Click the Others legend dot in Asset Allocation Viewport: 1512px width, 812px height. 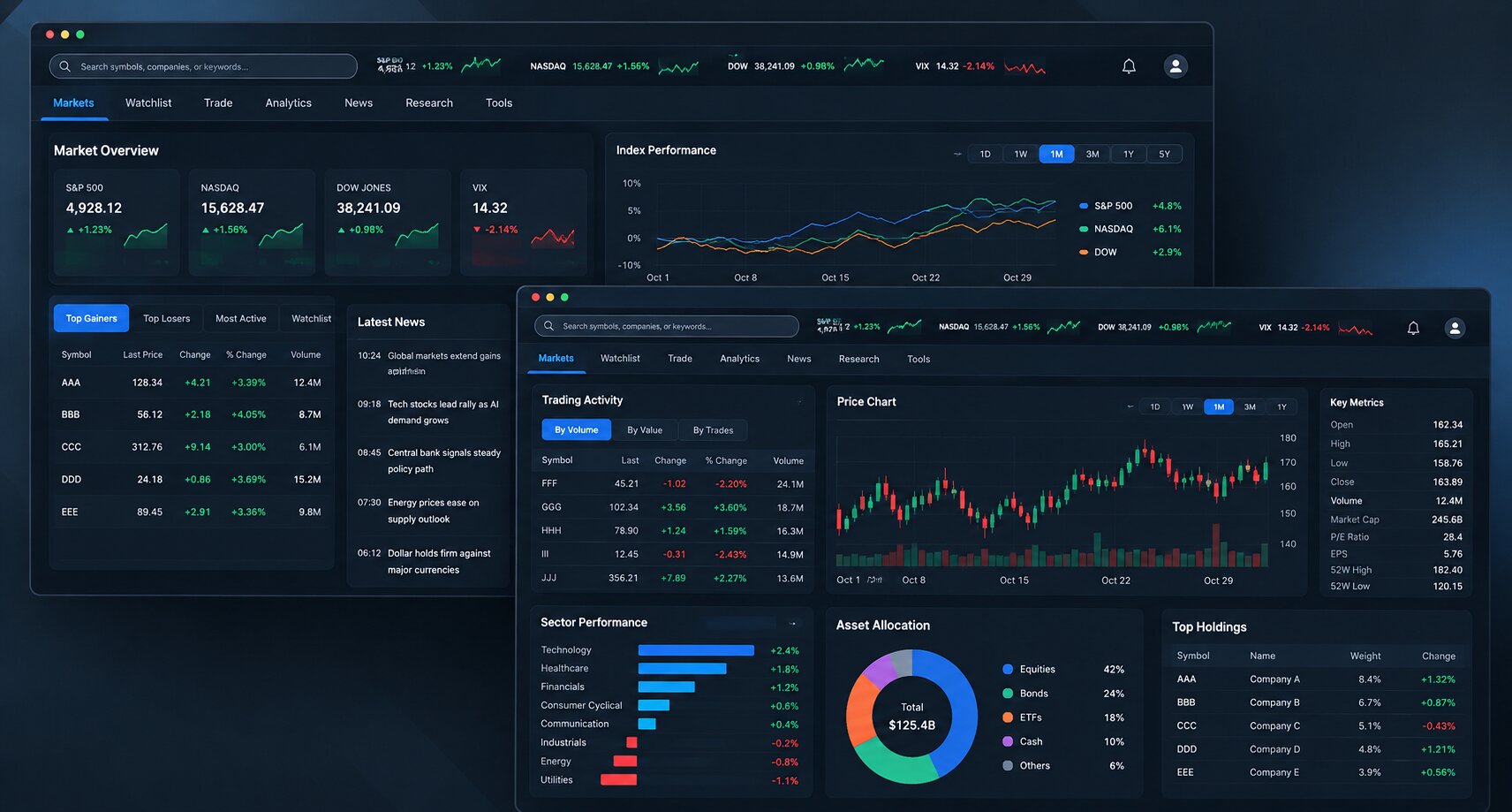coord(1008,765)
